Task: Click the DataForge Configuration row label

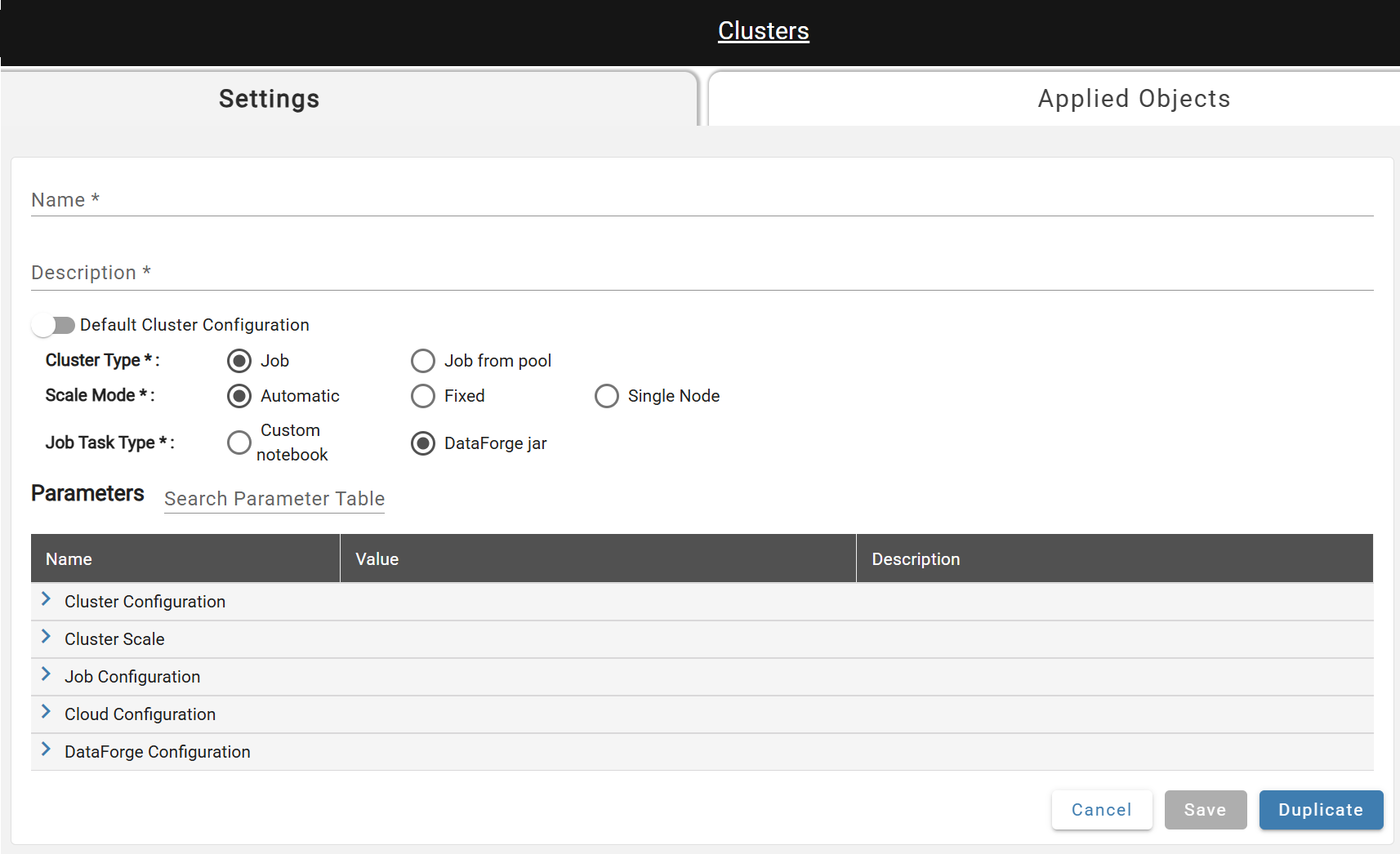Action: [x=158, y=752]
